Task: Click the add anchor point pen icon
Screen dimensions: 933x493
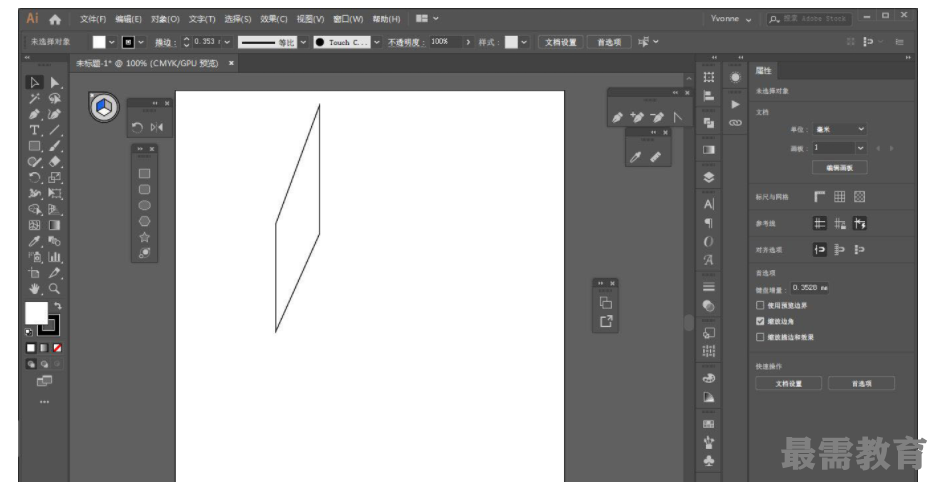Action: tap(637, 118)
